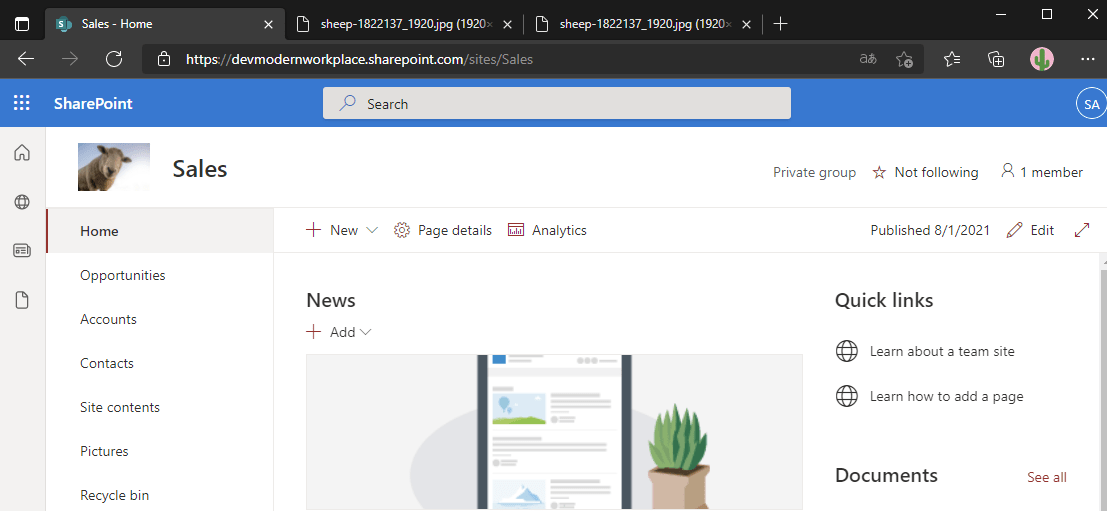Open My sites globe icon in left rail

click(22, 202)
